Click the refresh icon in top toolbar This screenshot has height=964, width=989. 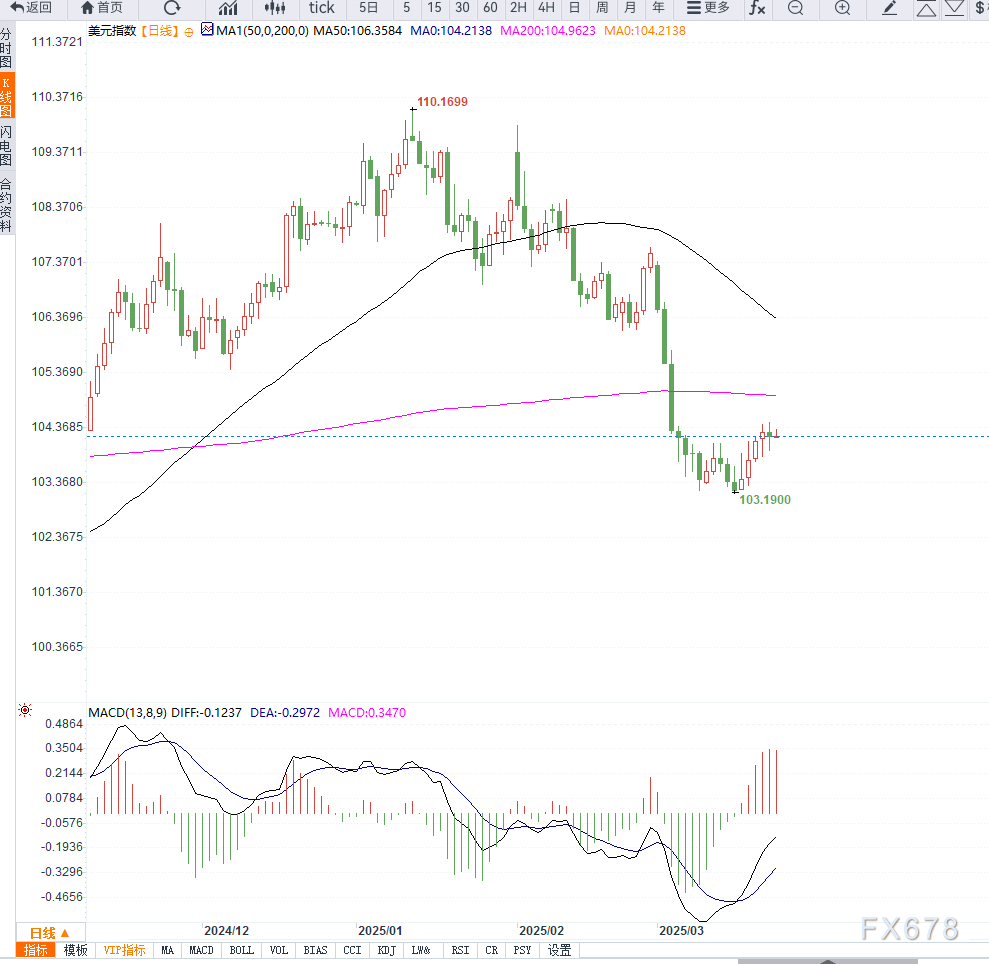coord(172,8)
